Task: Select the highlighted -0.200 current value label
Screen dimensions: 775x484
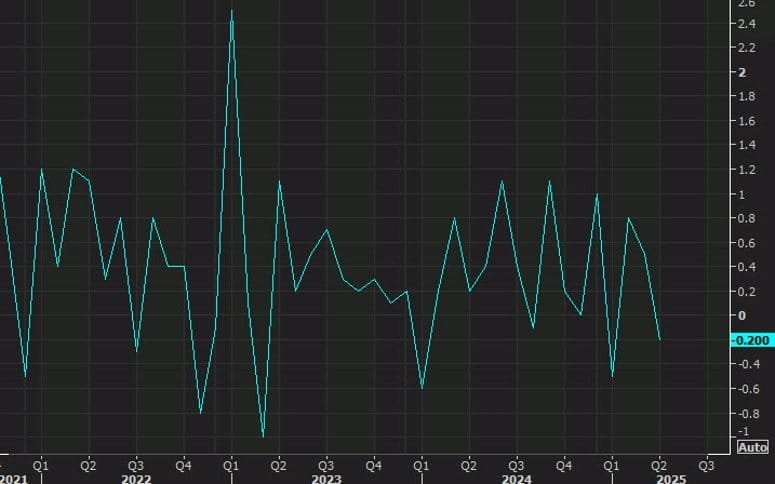Action: pyautogui.click(x=751, y=340)
